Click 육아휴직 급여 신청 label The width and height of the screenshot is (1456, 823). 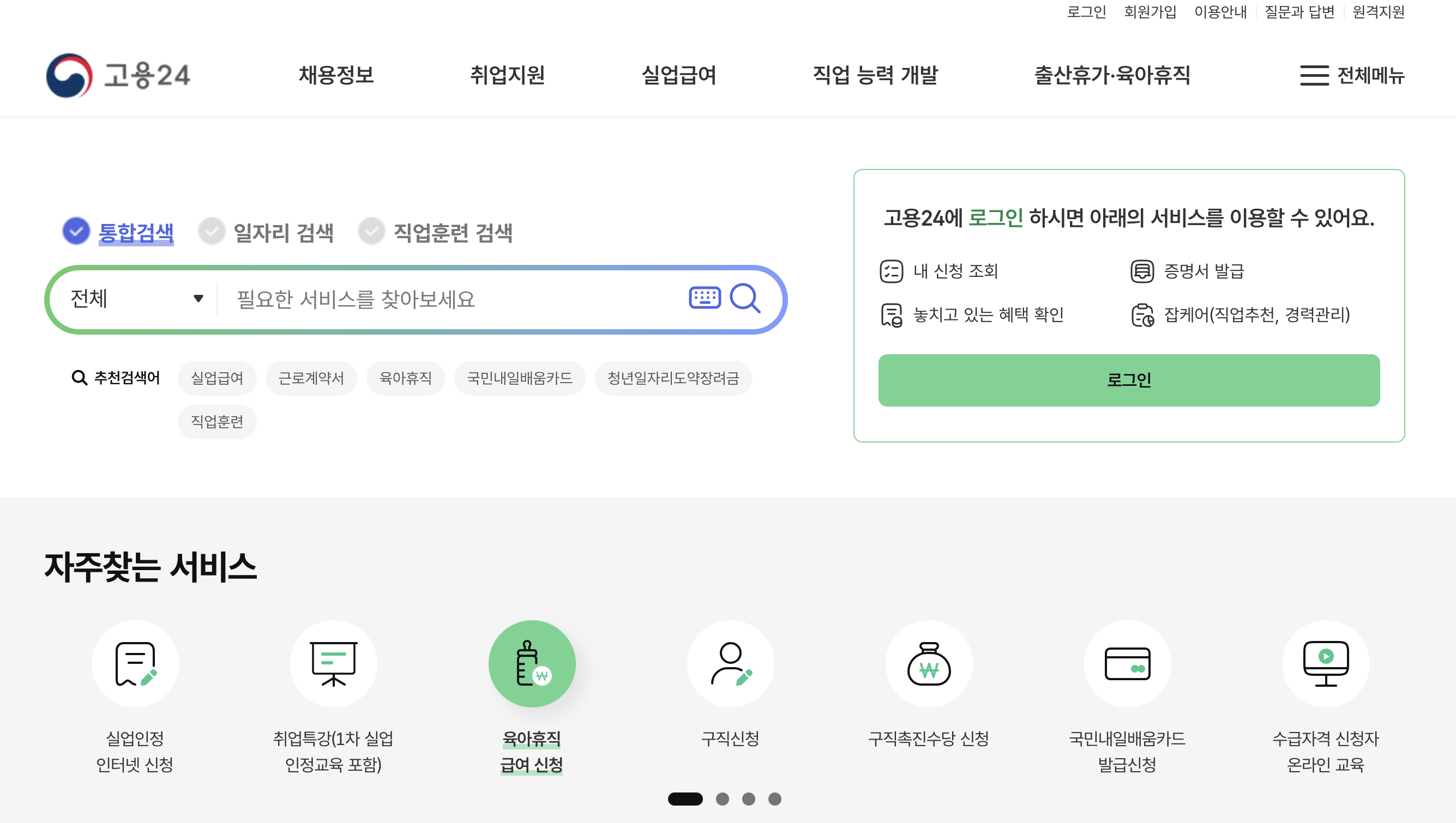point(532,751)
